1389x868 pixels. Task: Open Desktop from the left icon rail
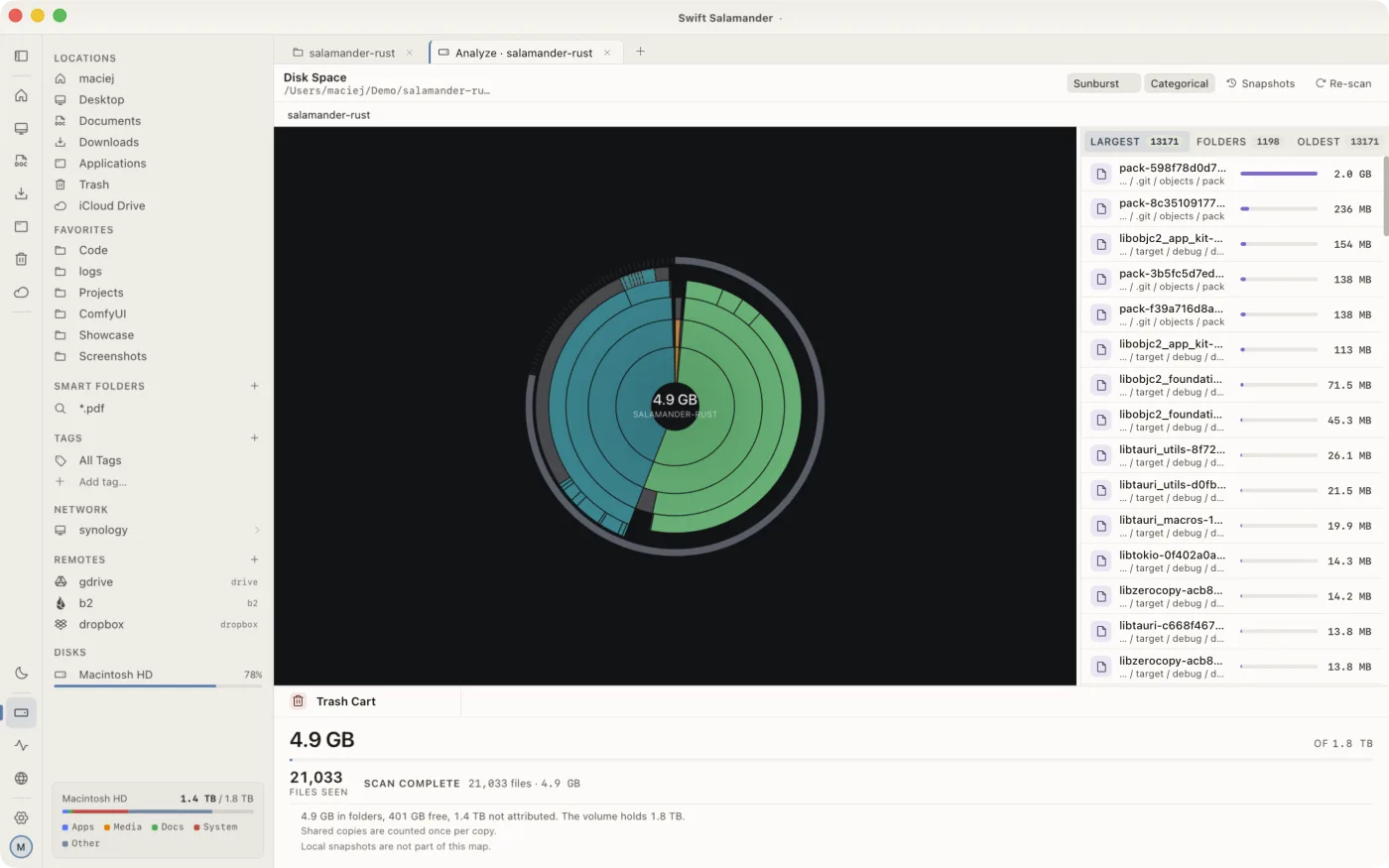tap(21, 128)
